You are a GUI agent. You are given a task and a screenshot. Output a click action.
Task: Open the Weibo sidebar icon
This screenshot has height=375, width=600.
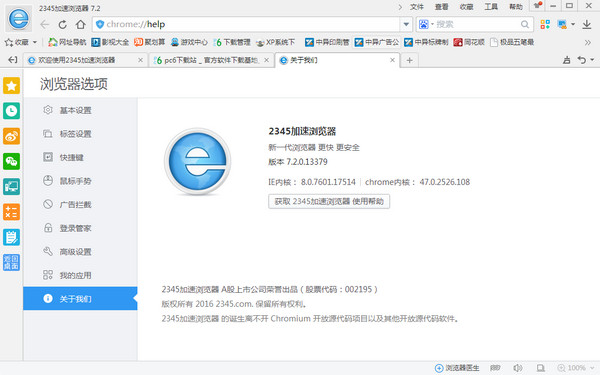(11, 136)
